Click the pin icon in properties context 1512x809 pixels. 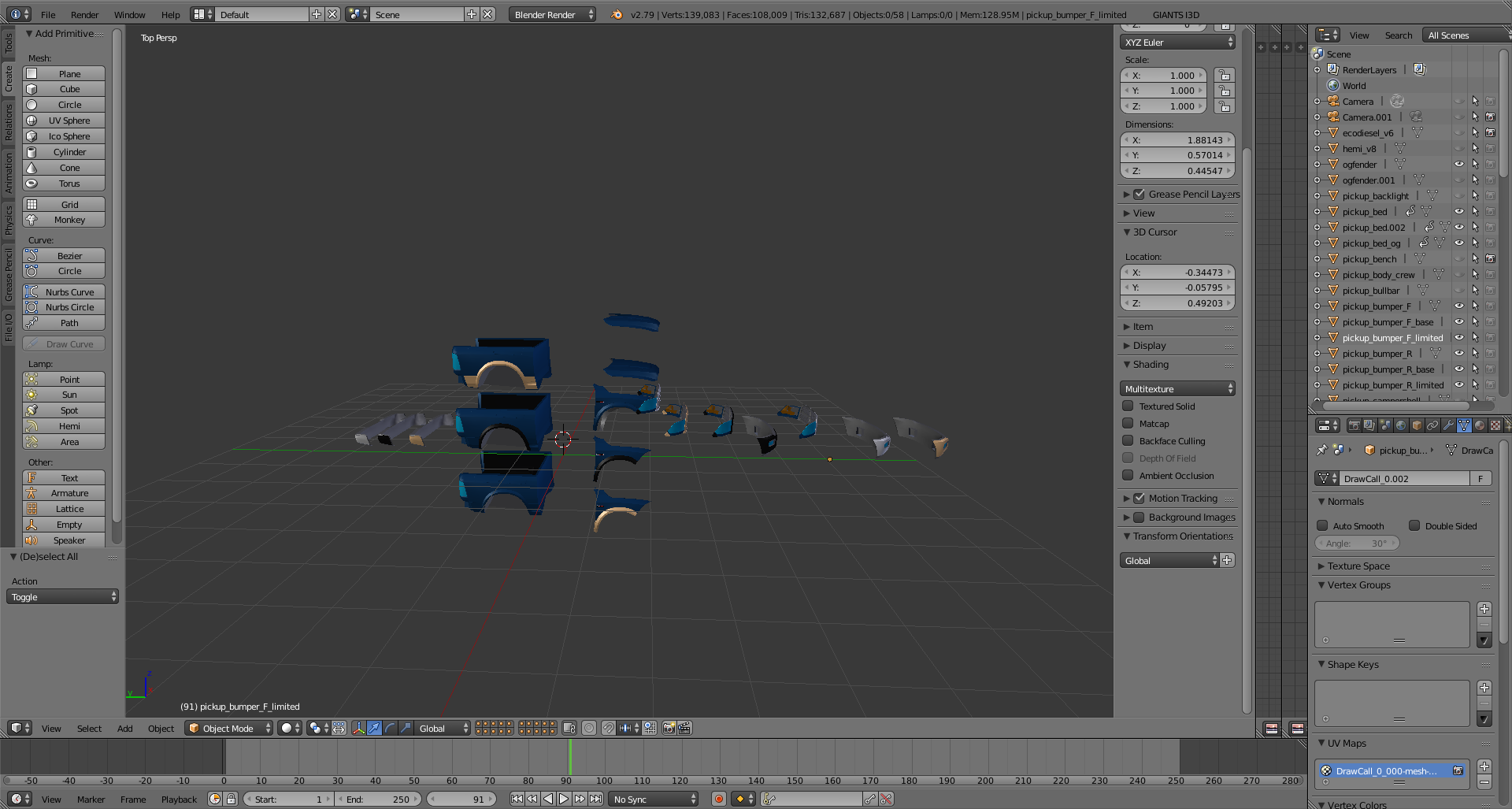point(1322,450)
